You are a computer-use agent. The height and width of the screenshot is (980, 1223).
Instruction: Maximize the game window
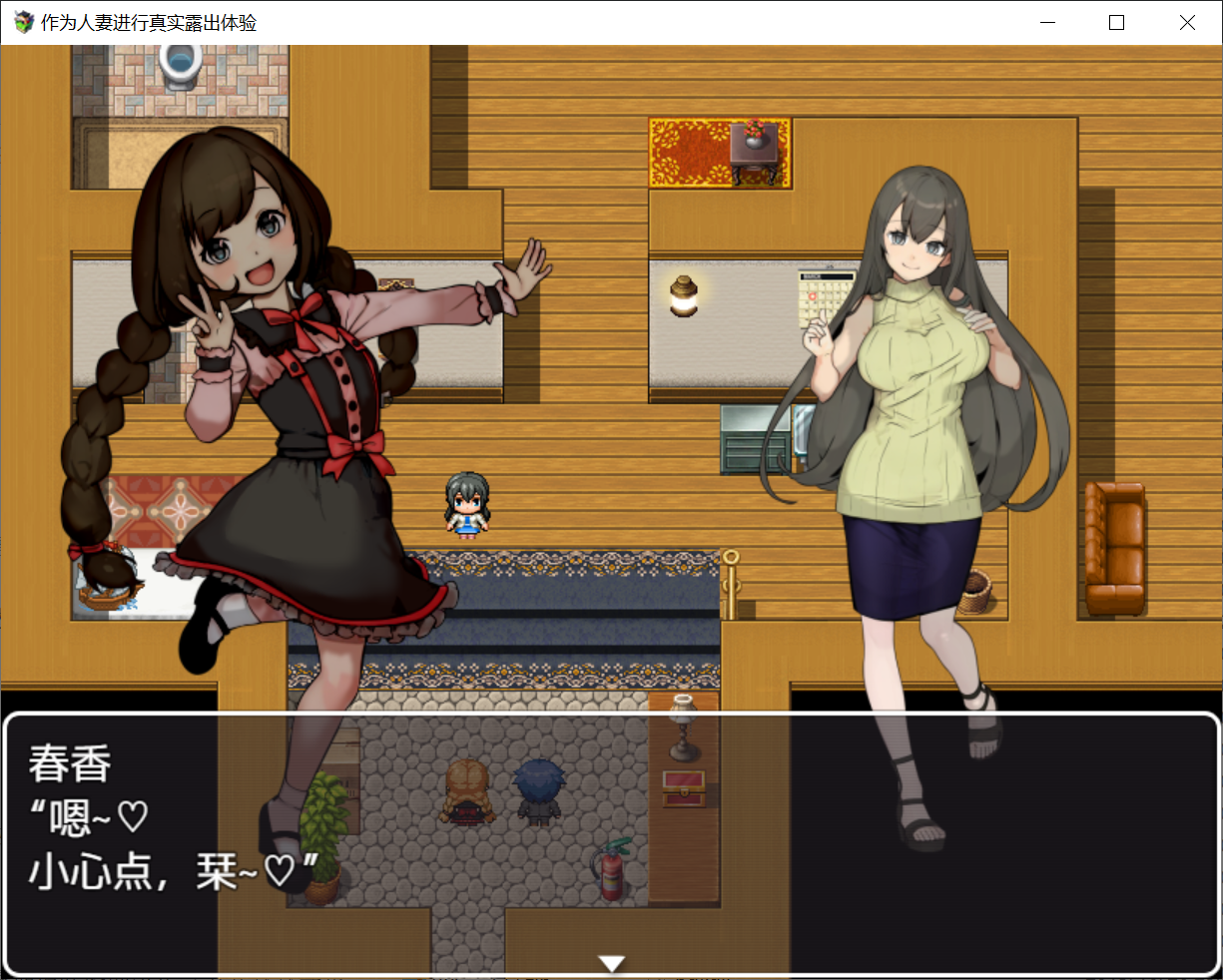1116,22
